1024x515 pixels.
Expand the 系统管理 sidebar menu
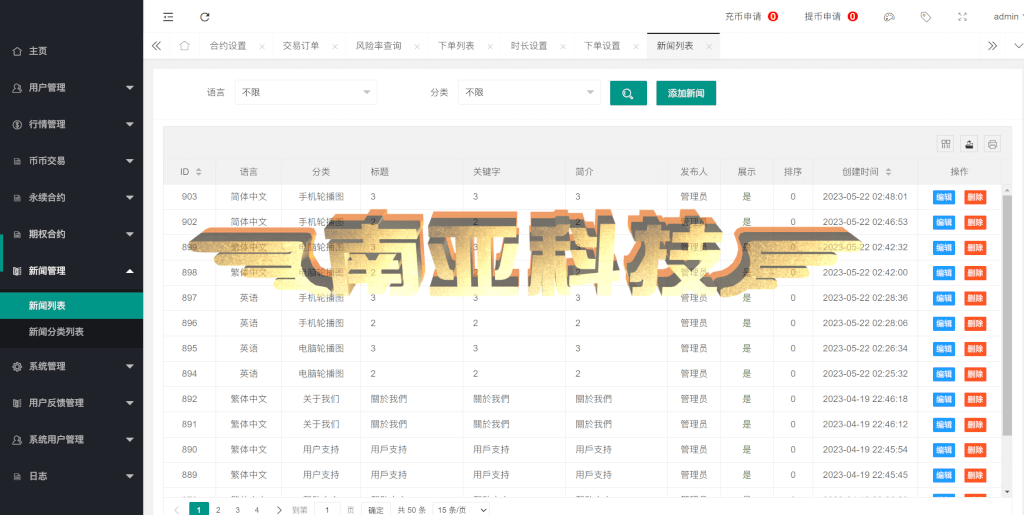coord(71,366)
